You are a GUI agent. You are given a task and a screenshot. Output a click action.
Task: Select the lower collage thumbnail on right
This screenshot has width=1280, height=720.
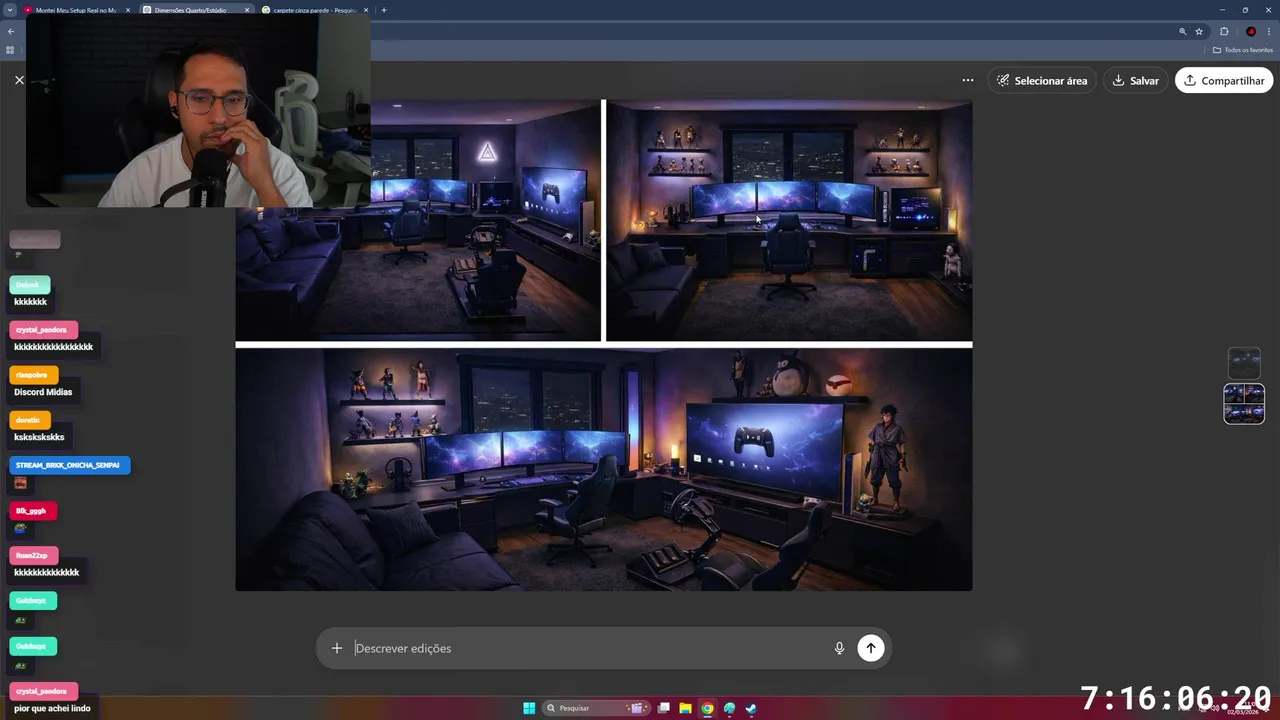pyautogui.click(x=1244, y=404)
